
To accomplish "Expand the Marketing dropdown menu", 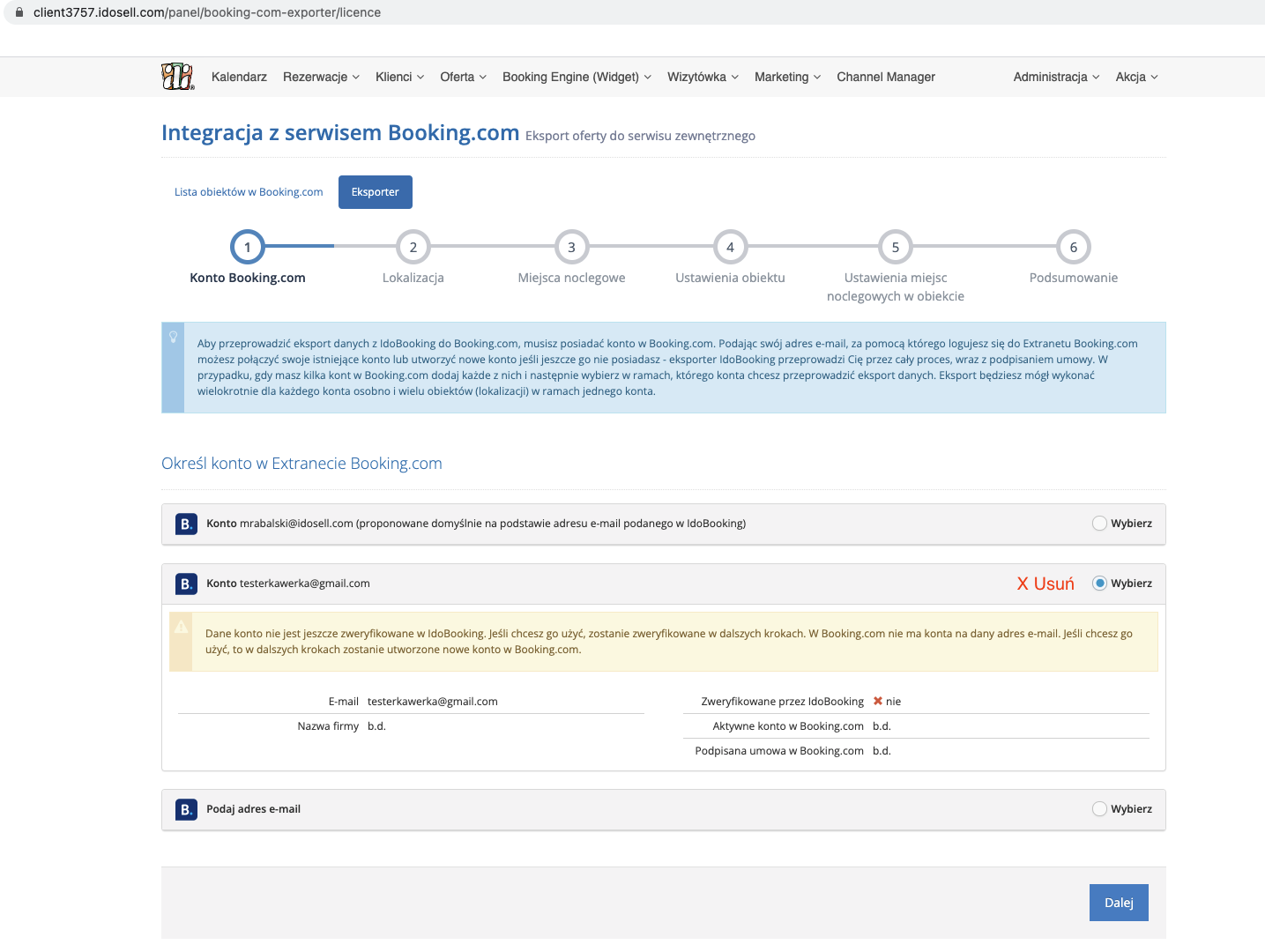I will [x=787, y=77].
